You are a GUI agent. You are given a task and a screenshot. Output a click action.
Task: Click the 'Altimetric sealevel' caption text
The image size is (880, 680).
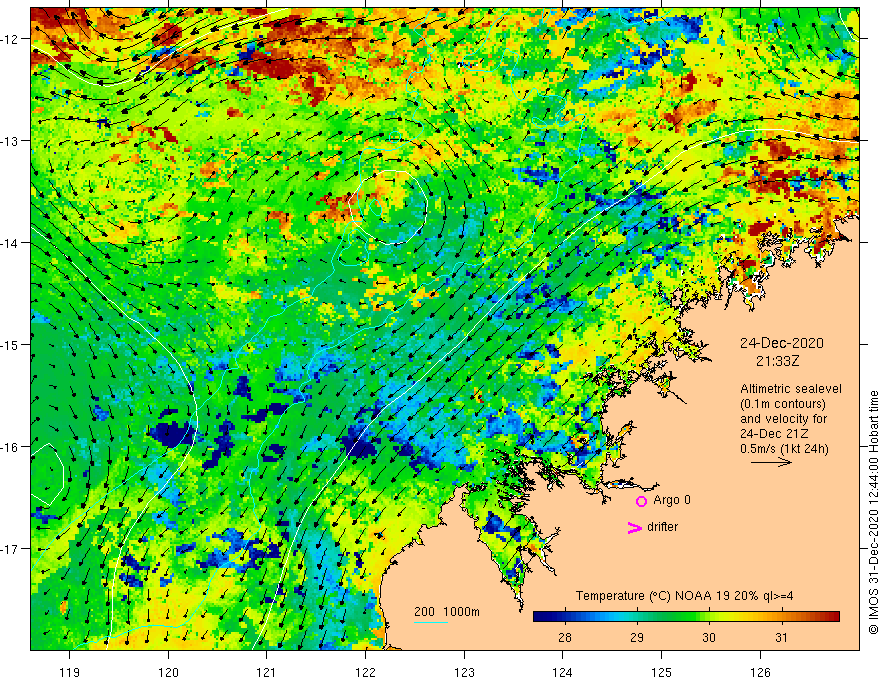click(x=791, y=389)
